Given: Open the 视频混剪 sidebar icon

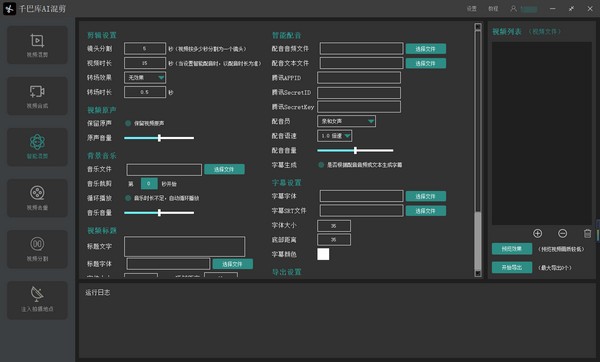Looking at the screenshot, I should click(x=37, y=40).
